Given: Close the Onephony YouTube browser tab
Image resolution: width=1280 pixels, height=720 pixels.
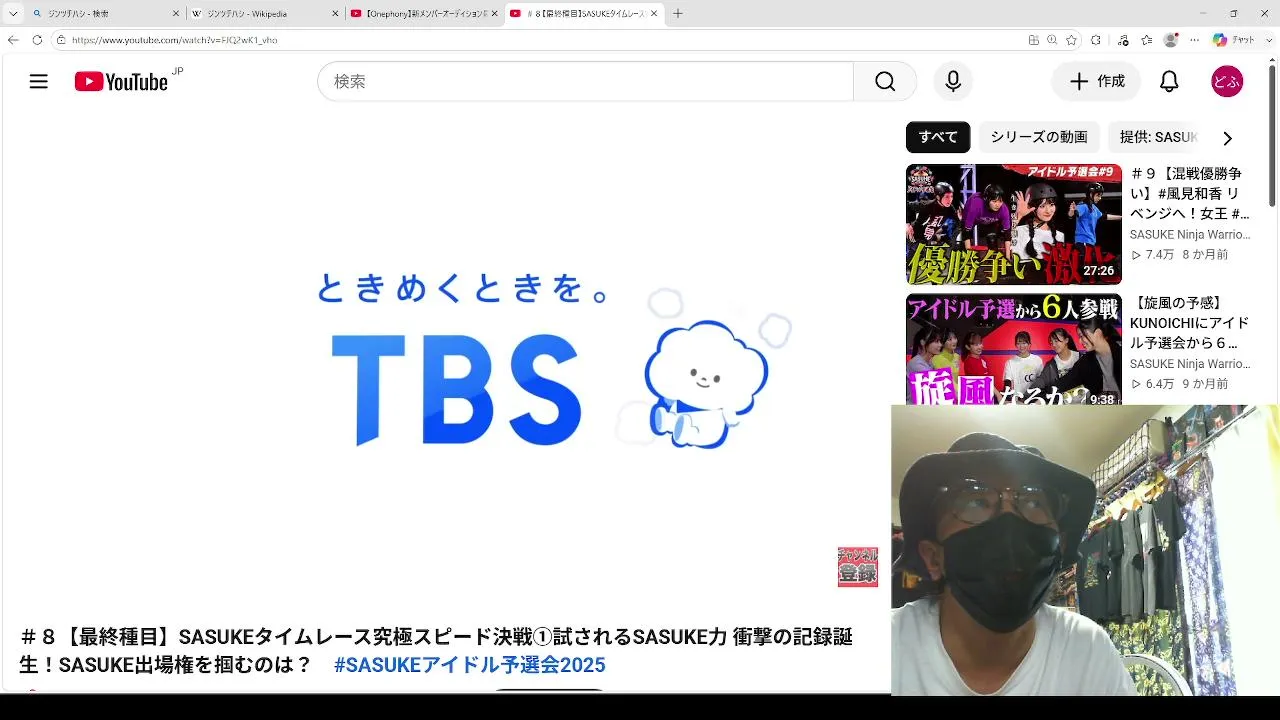Looking at the screenshot, I should coord(494,14).
